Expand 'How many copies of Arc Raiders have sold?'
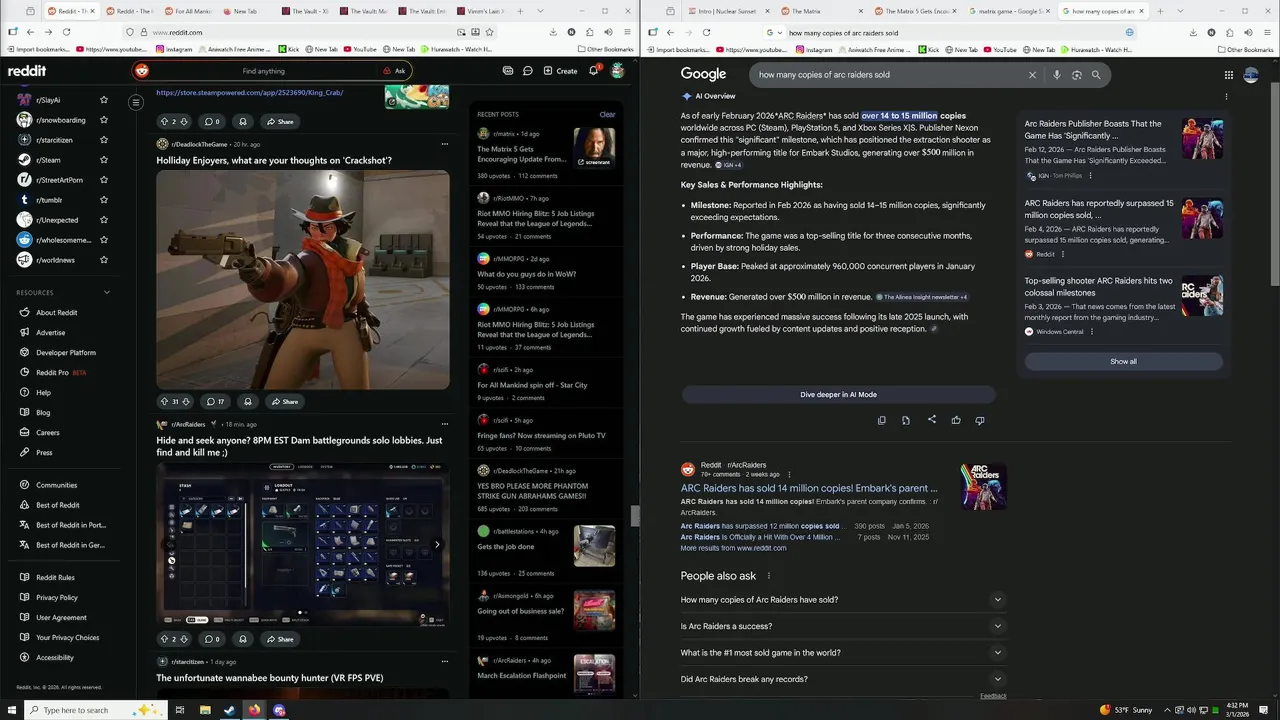Screen dimensions: 1280x720 pyautogui.click(x=843, y=600)
